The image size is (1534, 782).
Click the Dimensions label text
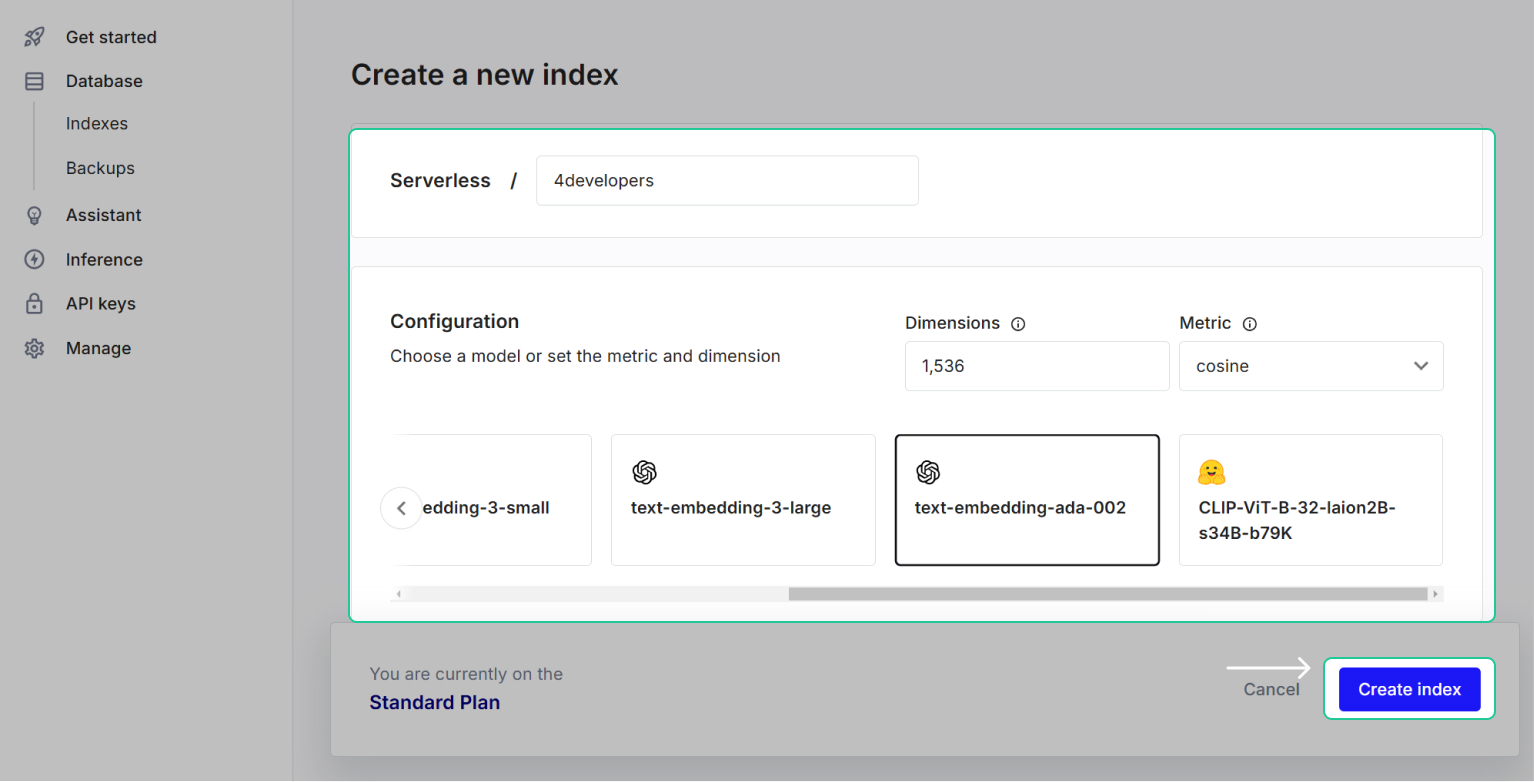point(952,324)
